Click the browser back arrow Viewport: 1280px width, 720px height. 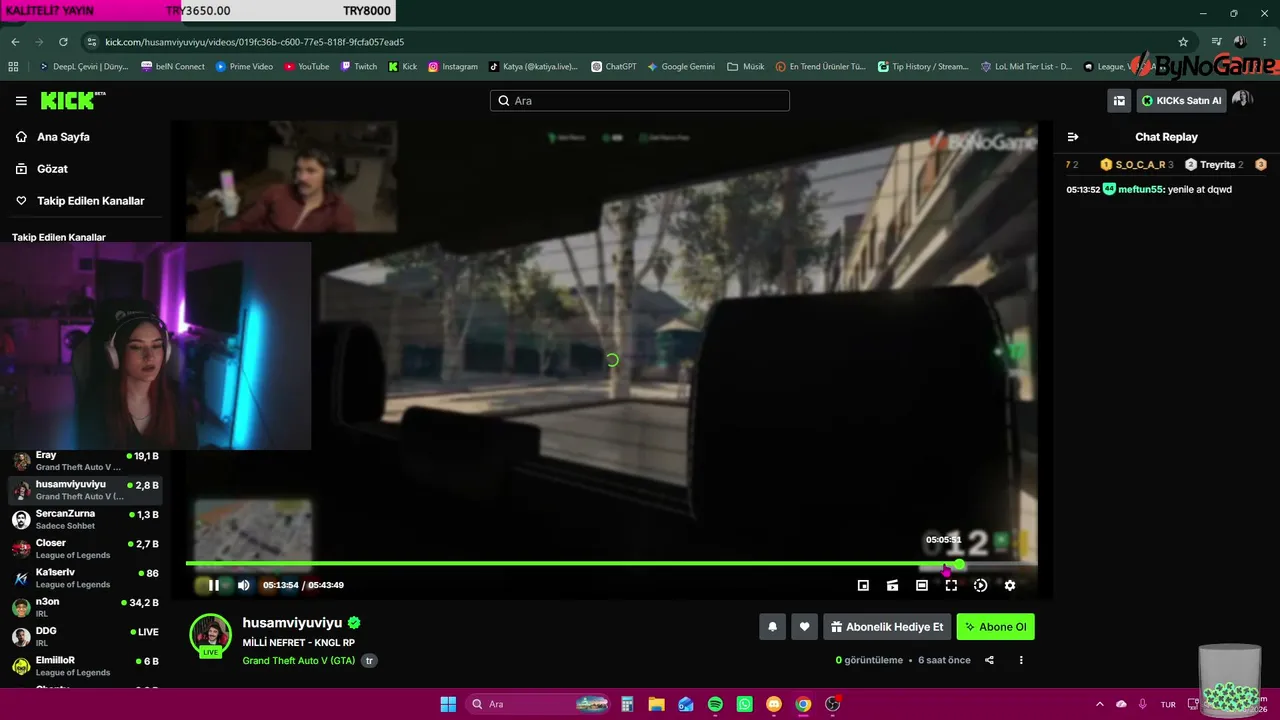(15, 42)
